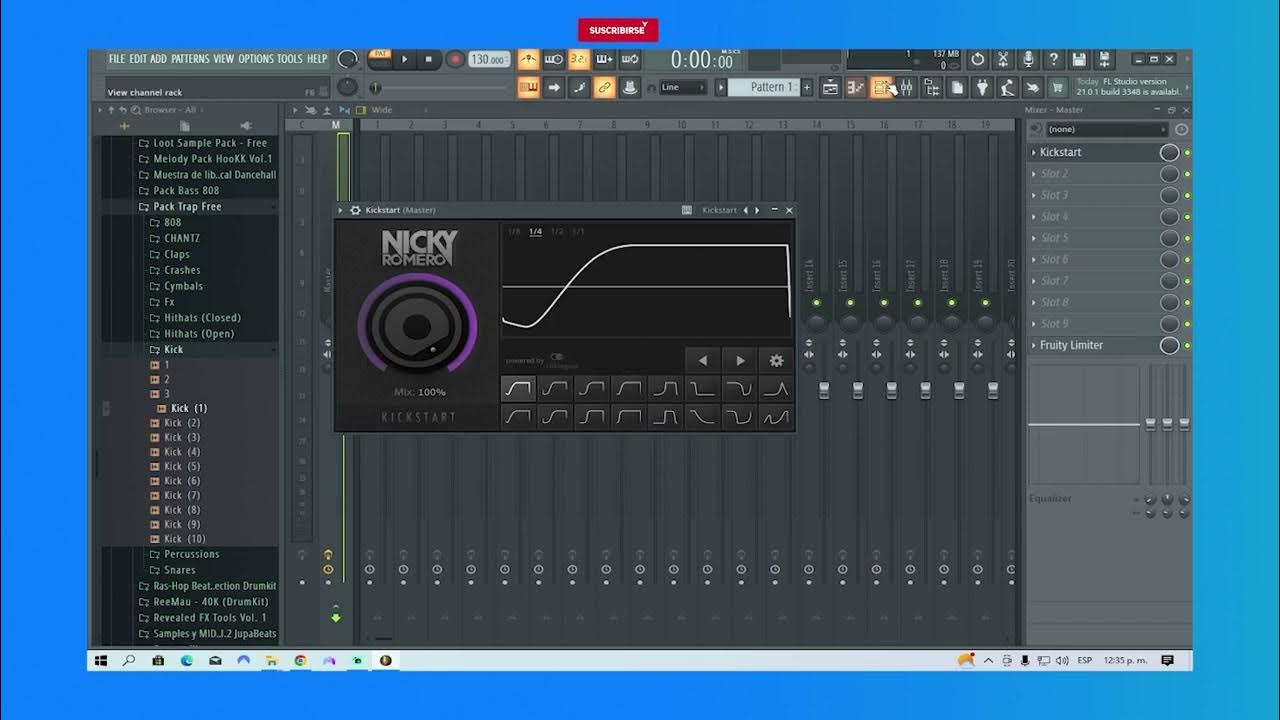The height and width of the screenshot is (720, 1280).
Task: Open the Kickstart slot options arrow in mixer
Action: coord(1034,152)
